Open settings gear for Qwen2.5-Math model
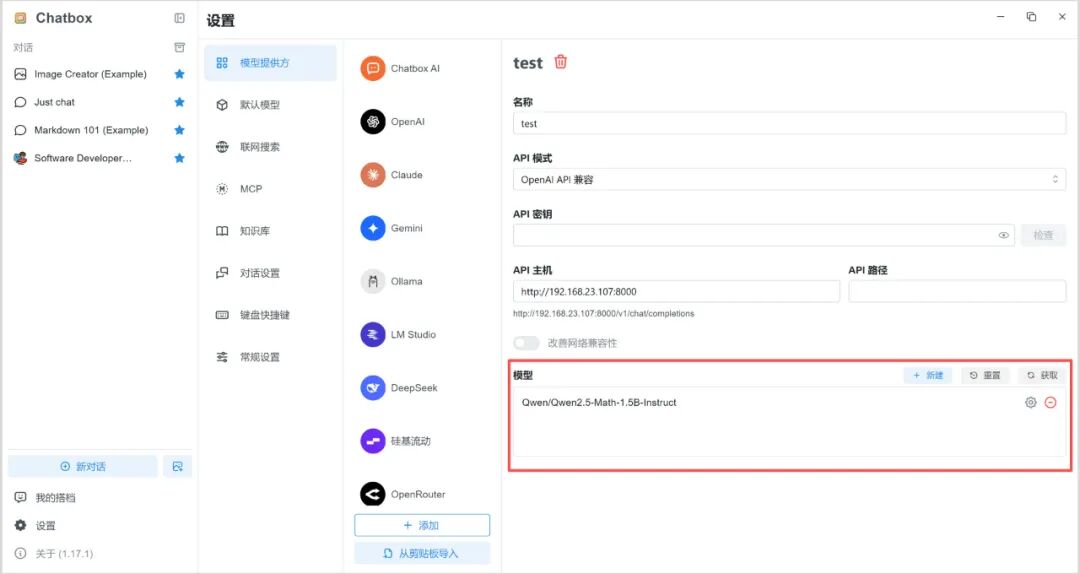The image size is (1080, 574). tap(1030, 402)
